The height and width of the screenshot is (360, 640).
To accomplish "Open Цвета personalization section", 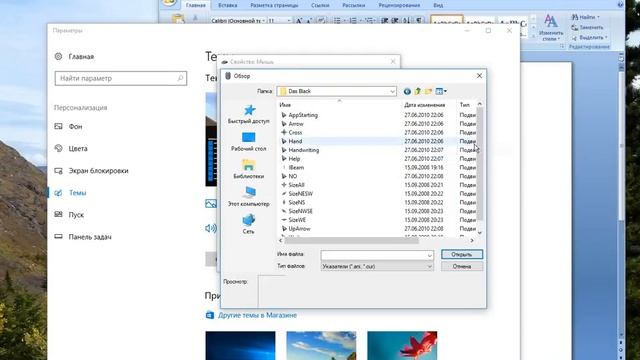I will pyautogui.click(x=71, y=149).
